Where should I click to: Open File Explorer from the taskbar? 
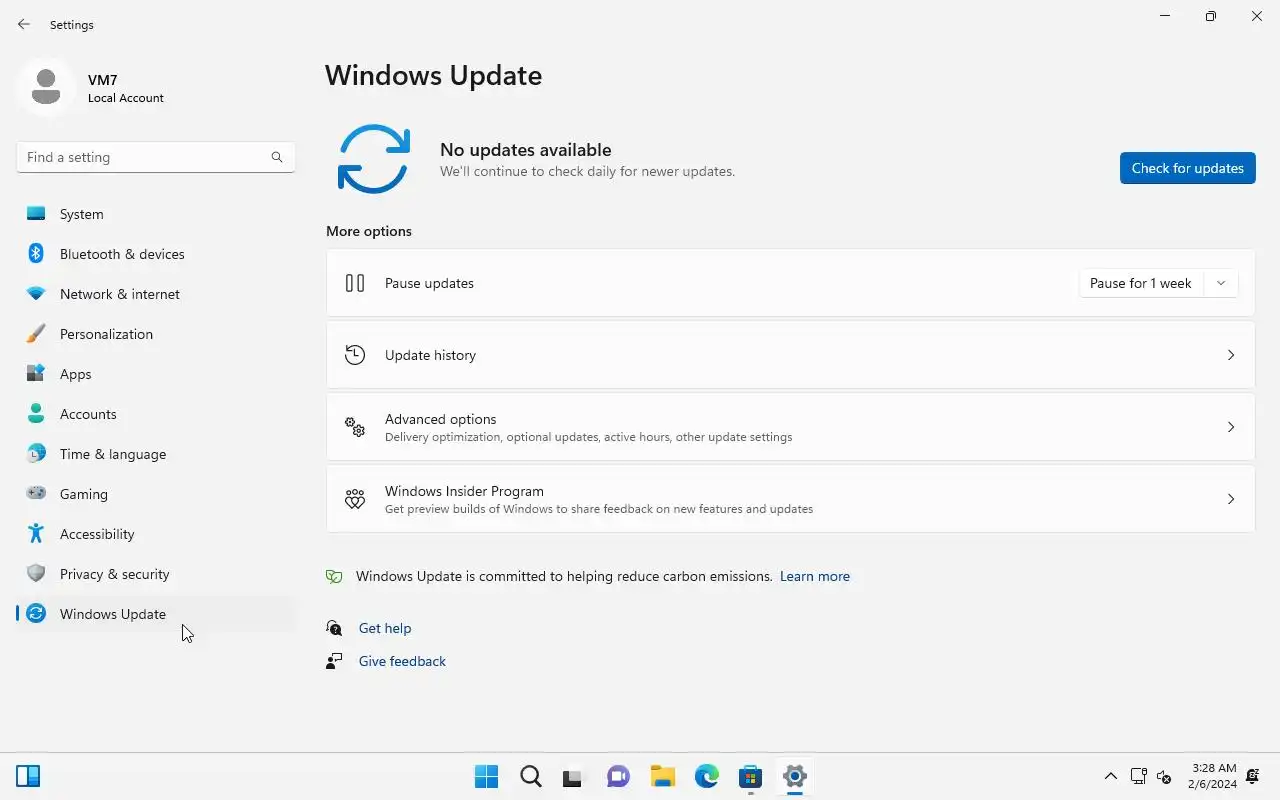pos(662,776)
